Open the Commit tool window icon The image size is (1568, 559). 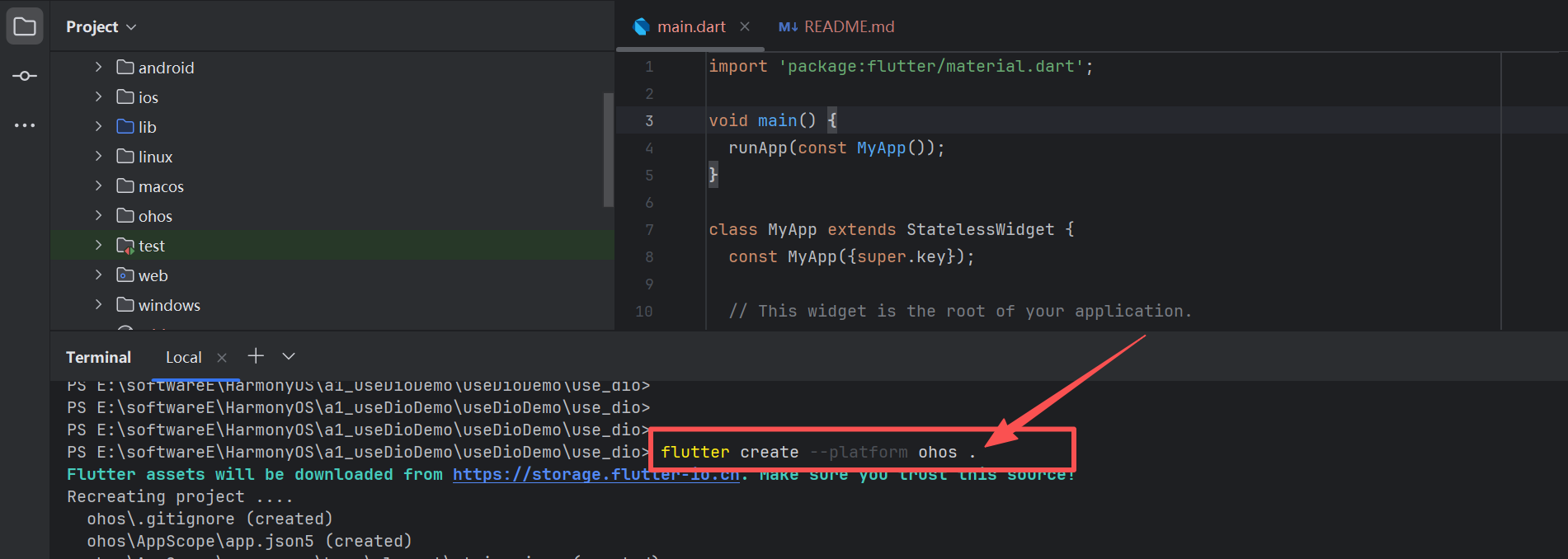pos(25,76)
